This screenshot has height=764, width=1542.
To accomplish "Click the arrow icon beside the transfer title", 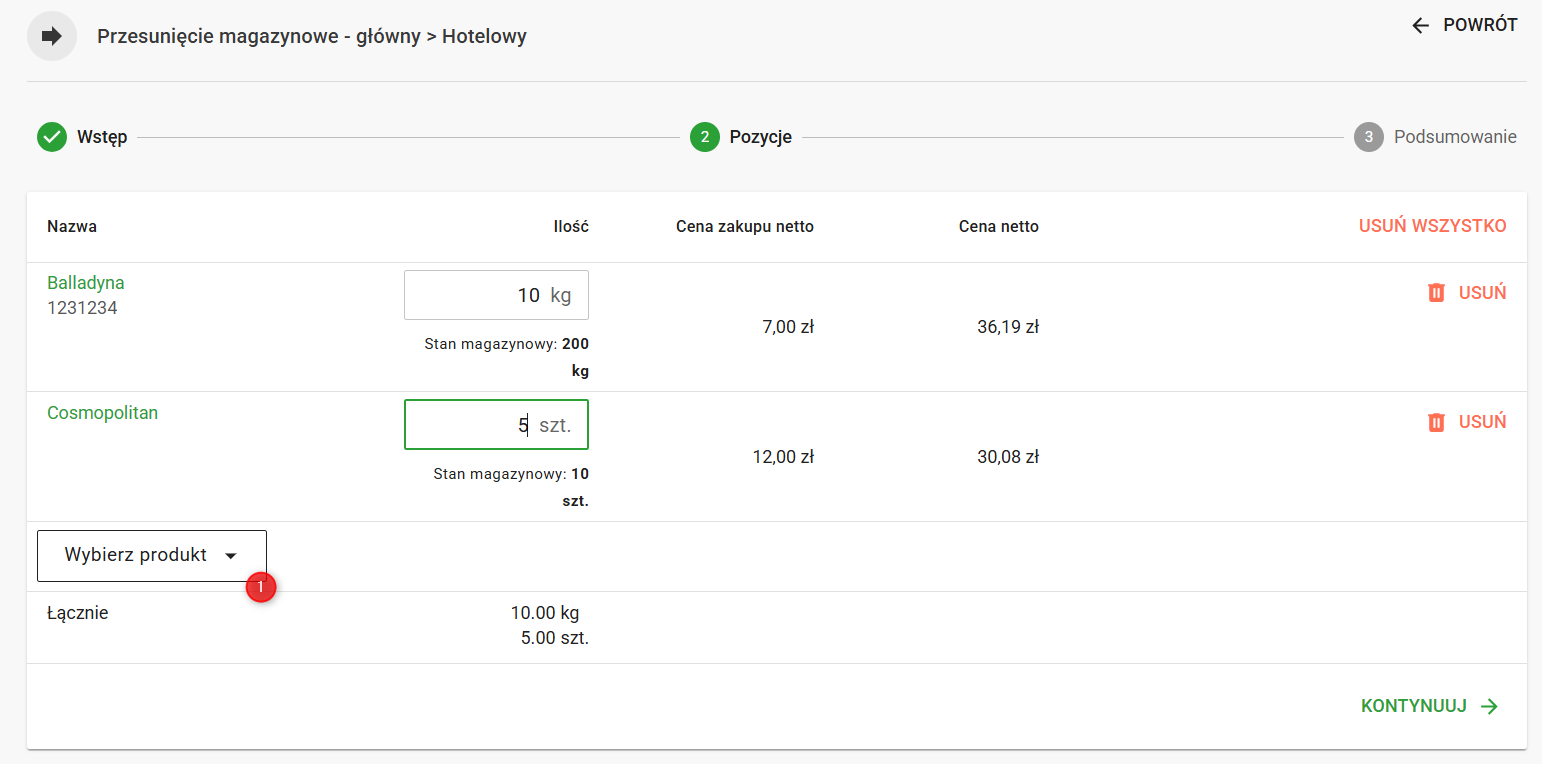I will [52, 37].
